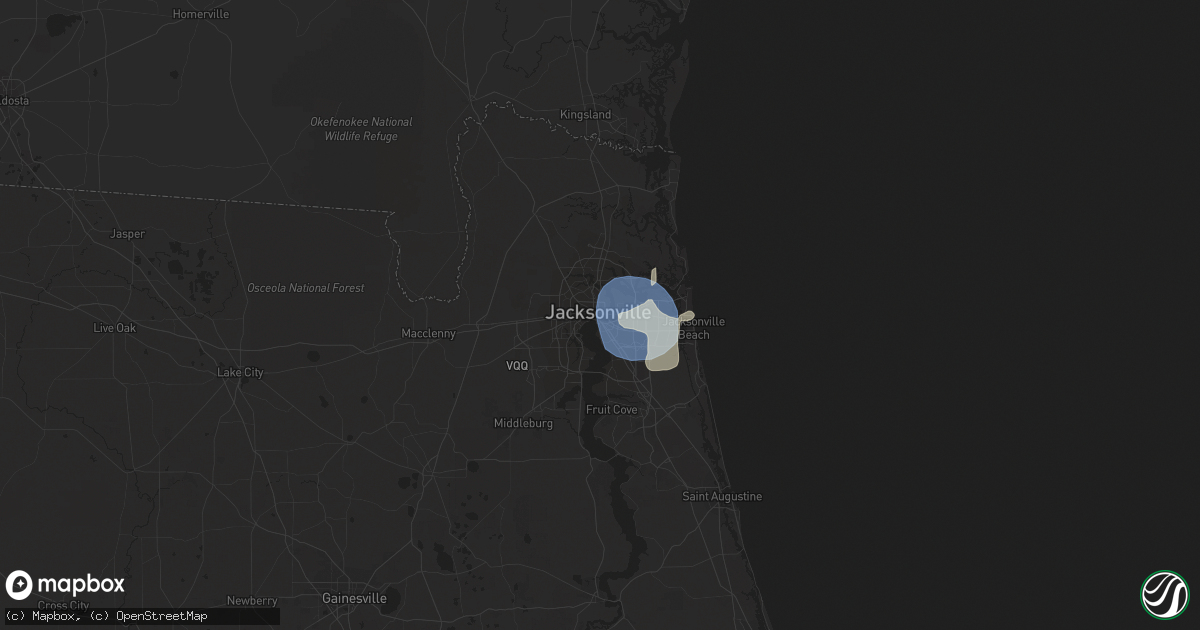1200x630 pixels.
Task: Click the Fruit Cove label
Action: [612, 410]
